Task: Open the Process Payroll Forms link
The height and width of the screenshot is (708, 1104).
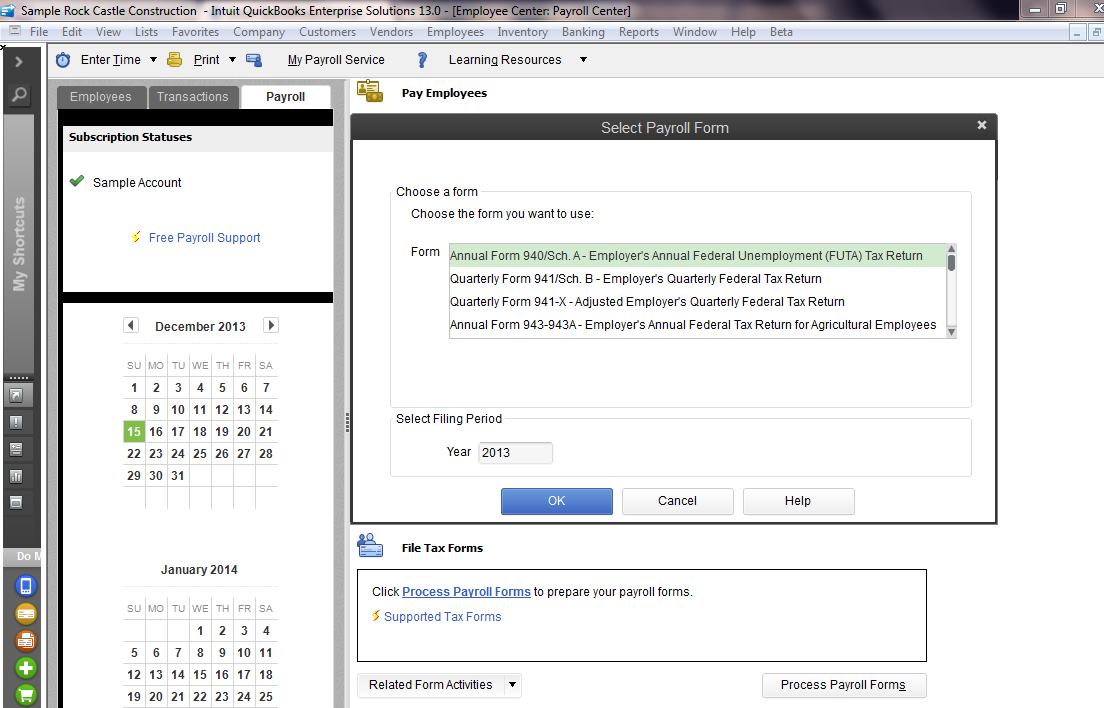Action: [466, 592]
